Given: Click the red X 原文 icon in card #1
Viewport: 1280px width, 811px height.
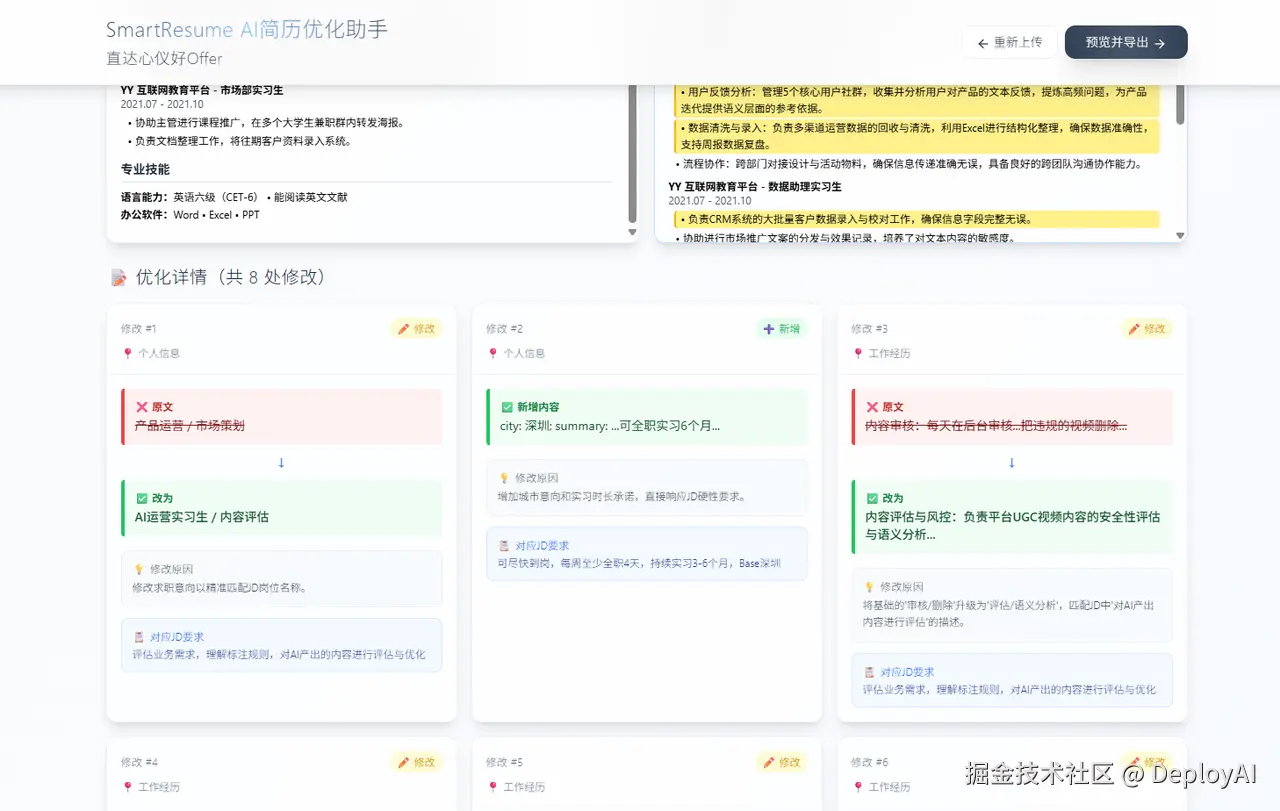Looking at the screenshot, I should [x=142, y=407].
